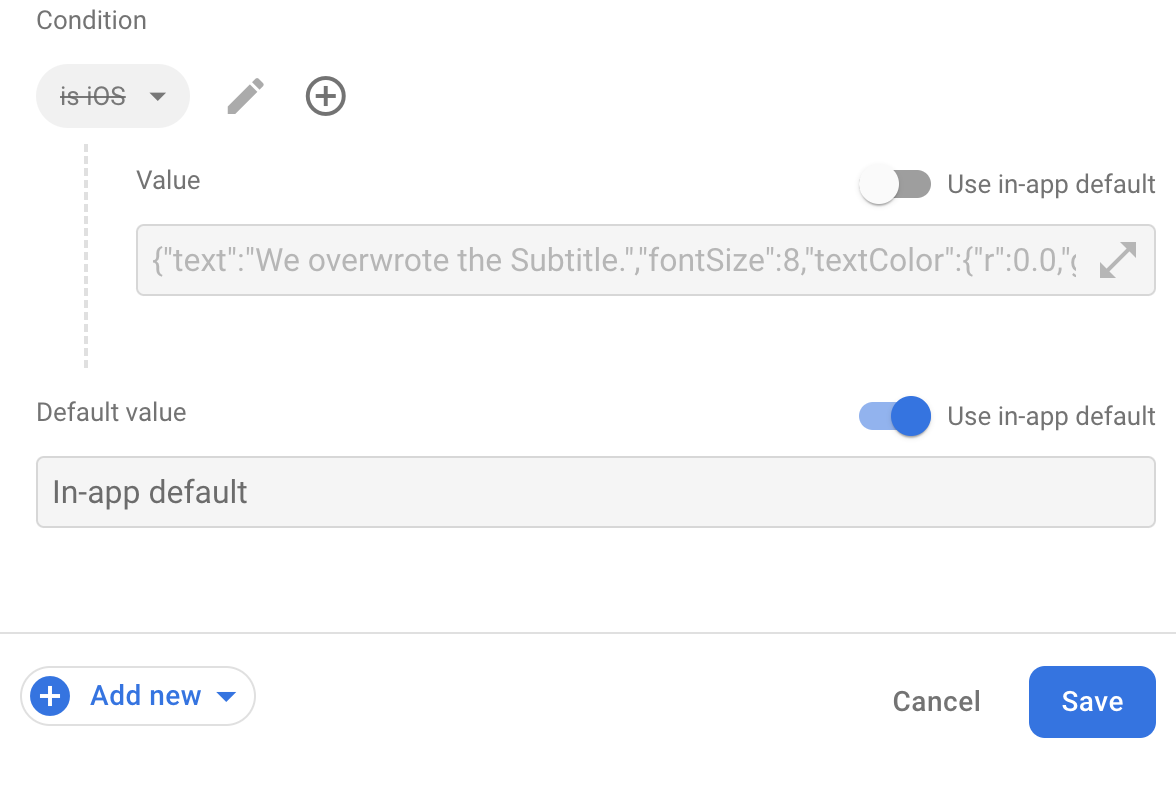Image resolution: width=1176 pixels, height=792 pixels.
Task: Cancel editing the parameter
Action: [x=936, y=701]
